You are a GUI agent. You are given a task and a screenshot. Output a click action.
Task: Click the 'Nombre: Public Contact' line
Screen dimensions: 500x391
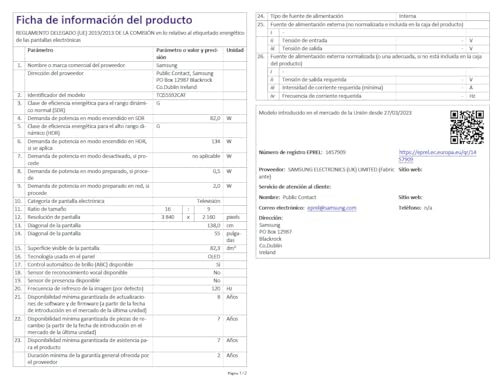pos(287,197)
